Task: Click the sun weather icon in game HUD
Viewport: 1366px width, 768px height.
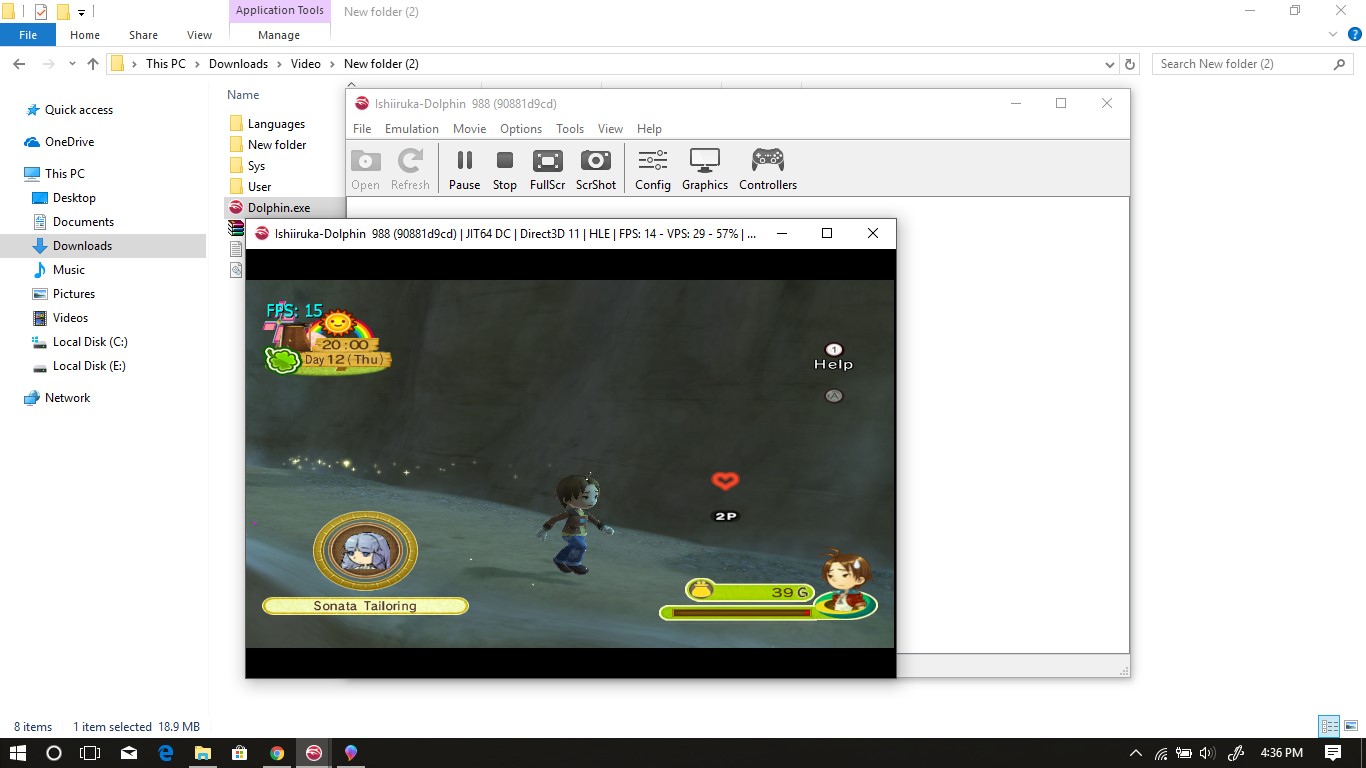Action: 338,322
